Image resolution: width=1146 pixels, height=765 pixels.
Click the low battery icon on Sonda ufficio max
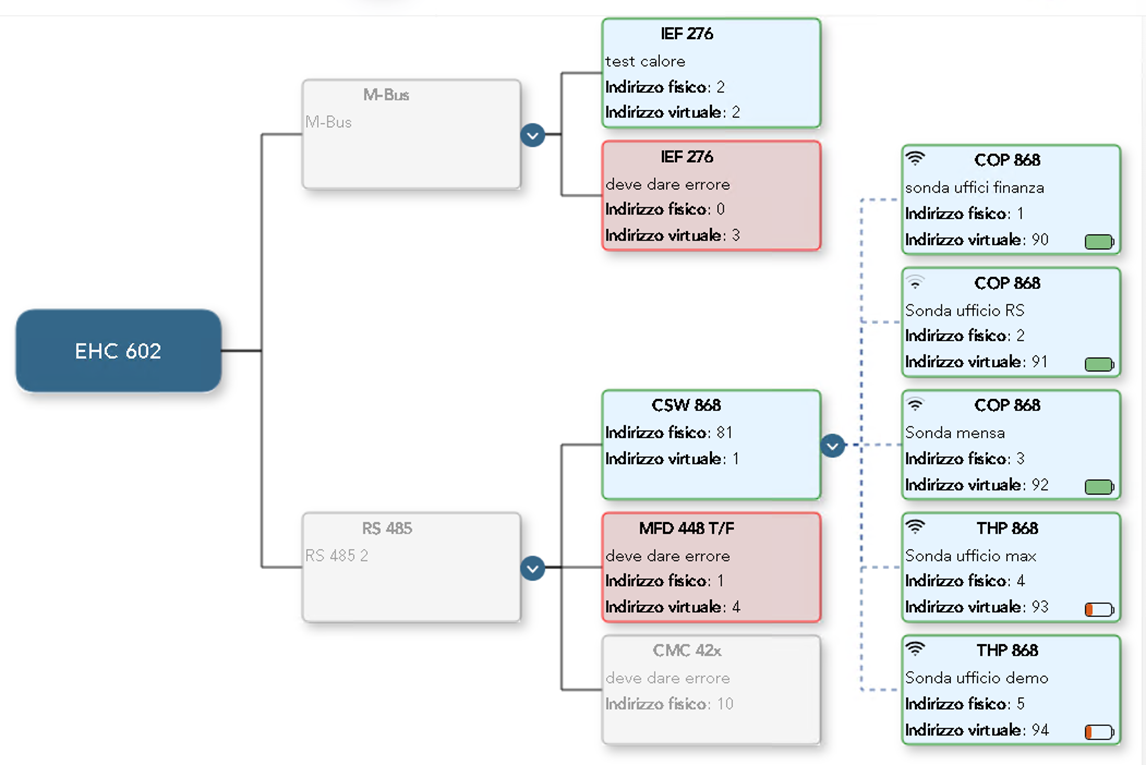point(1099,609)
